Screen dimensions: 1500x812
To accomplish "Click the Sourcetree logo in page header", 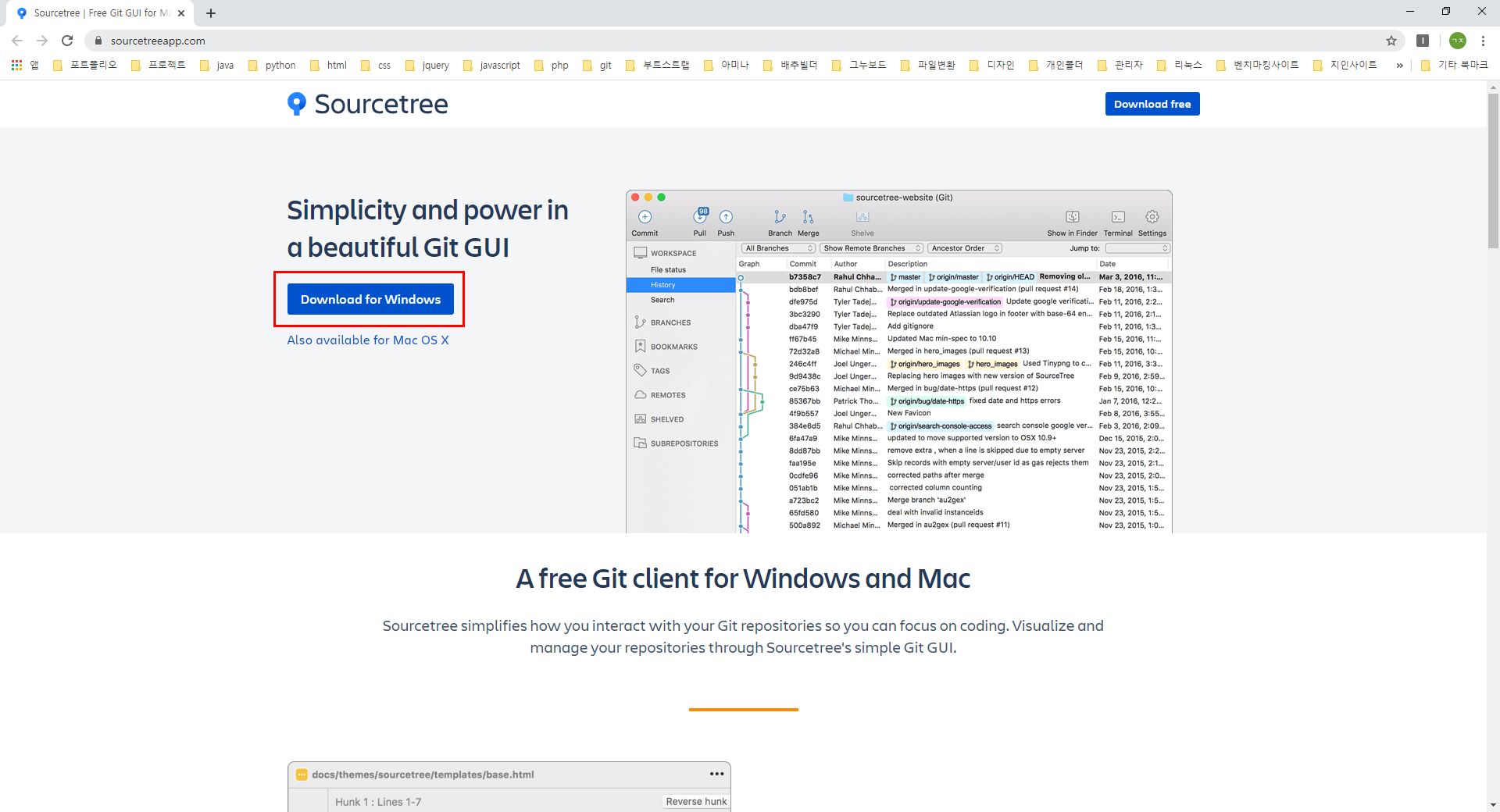I will (367, 104).
